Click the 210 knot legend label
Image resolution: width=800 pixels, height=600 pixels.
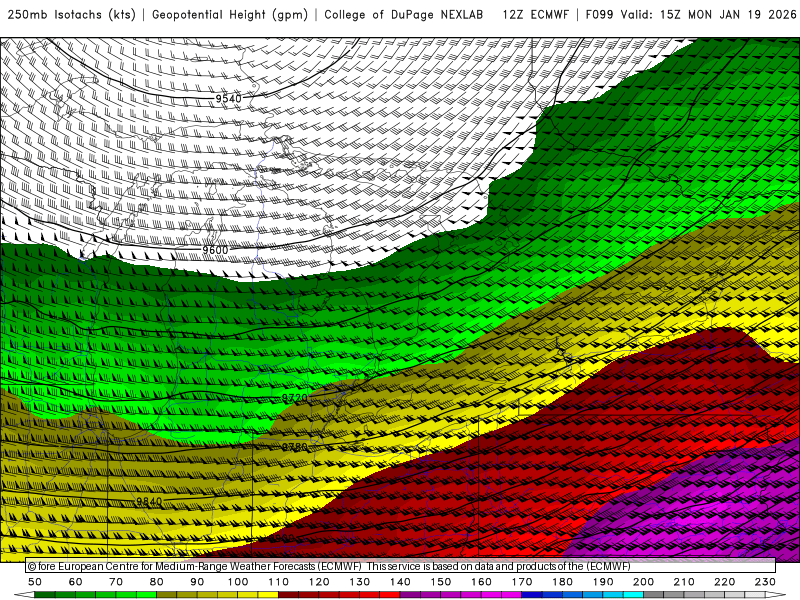pyautogui.click(x=684, y=582)
